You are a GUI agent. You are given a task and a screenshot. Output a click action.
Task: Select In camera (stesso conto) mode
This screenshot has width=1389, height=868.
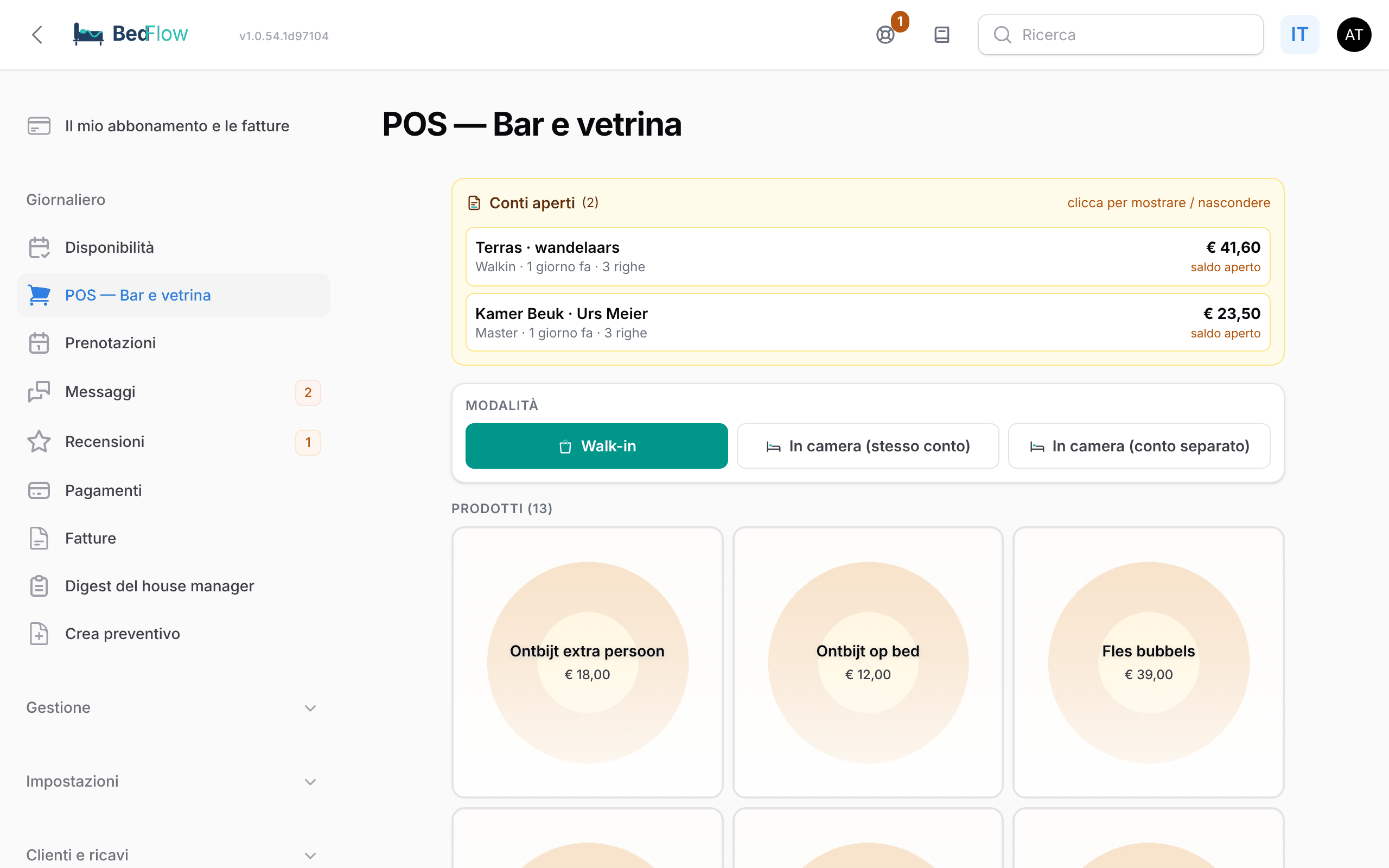click(x=868, y=446)
